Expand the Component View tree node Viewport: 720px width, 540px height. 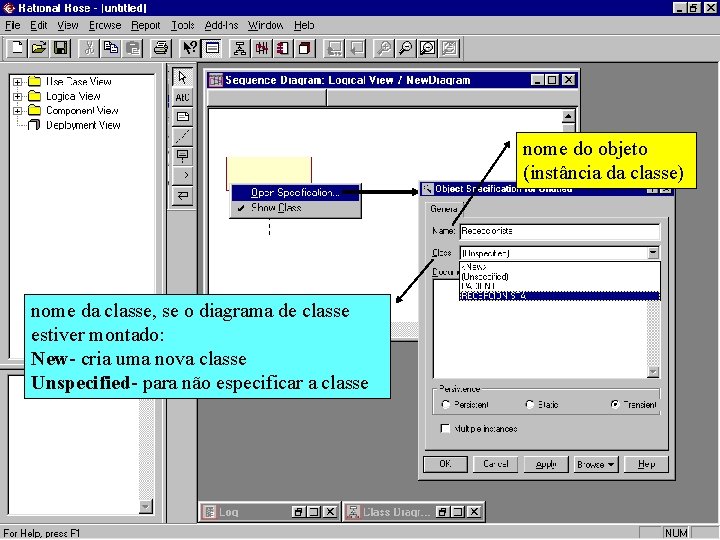pyautogui.click(x=17, y=111)
